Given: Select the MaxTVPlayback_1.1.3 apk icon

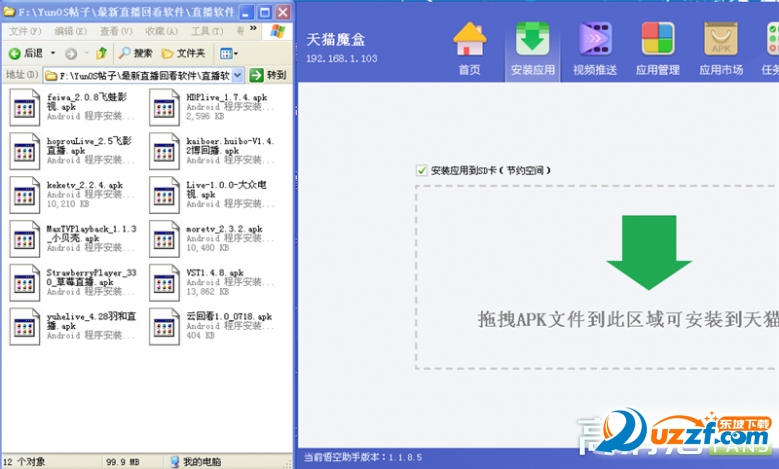Looking at the screenshot, I should [24, 239].
